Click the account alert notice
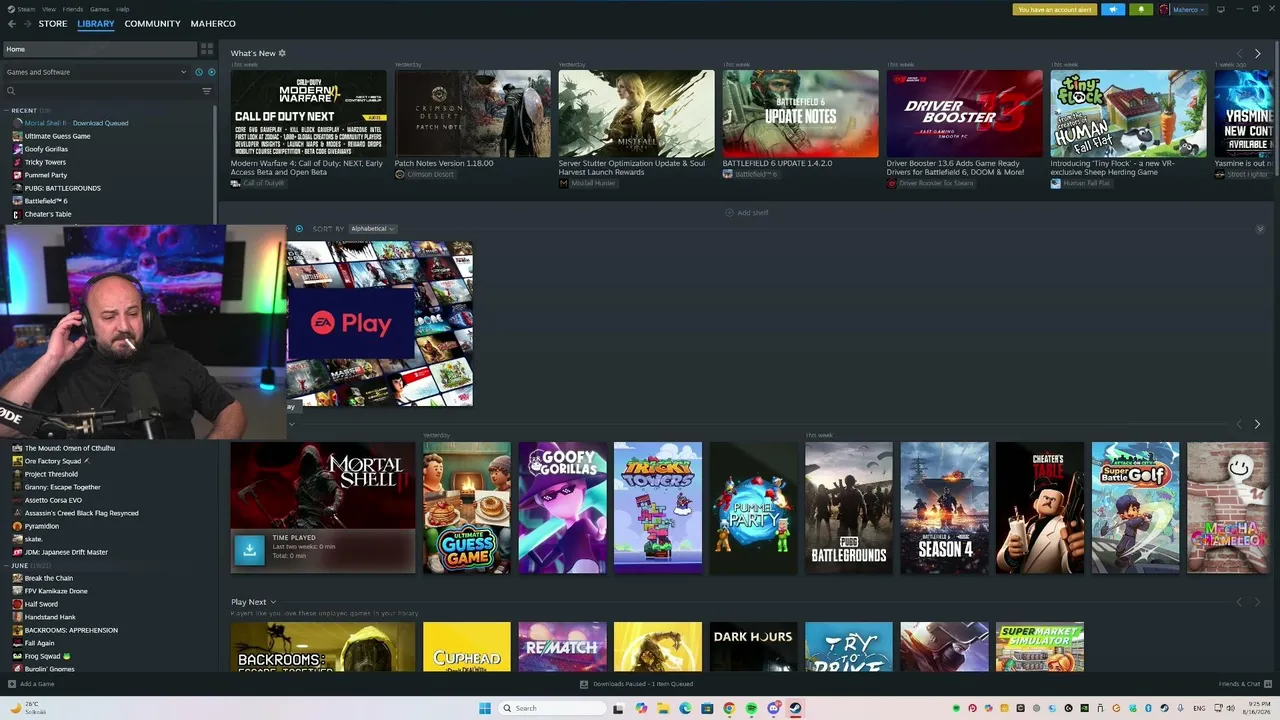This screenshot has width=1280, height=720. (1055, 10)
